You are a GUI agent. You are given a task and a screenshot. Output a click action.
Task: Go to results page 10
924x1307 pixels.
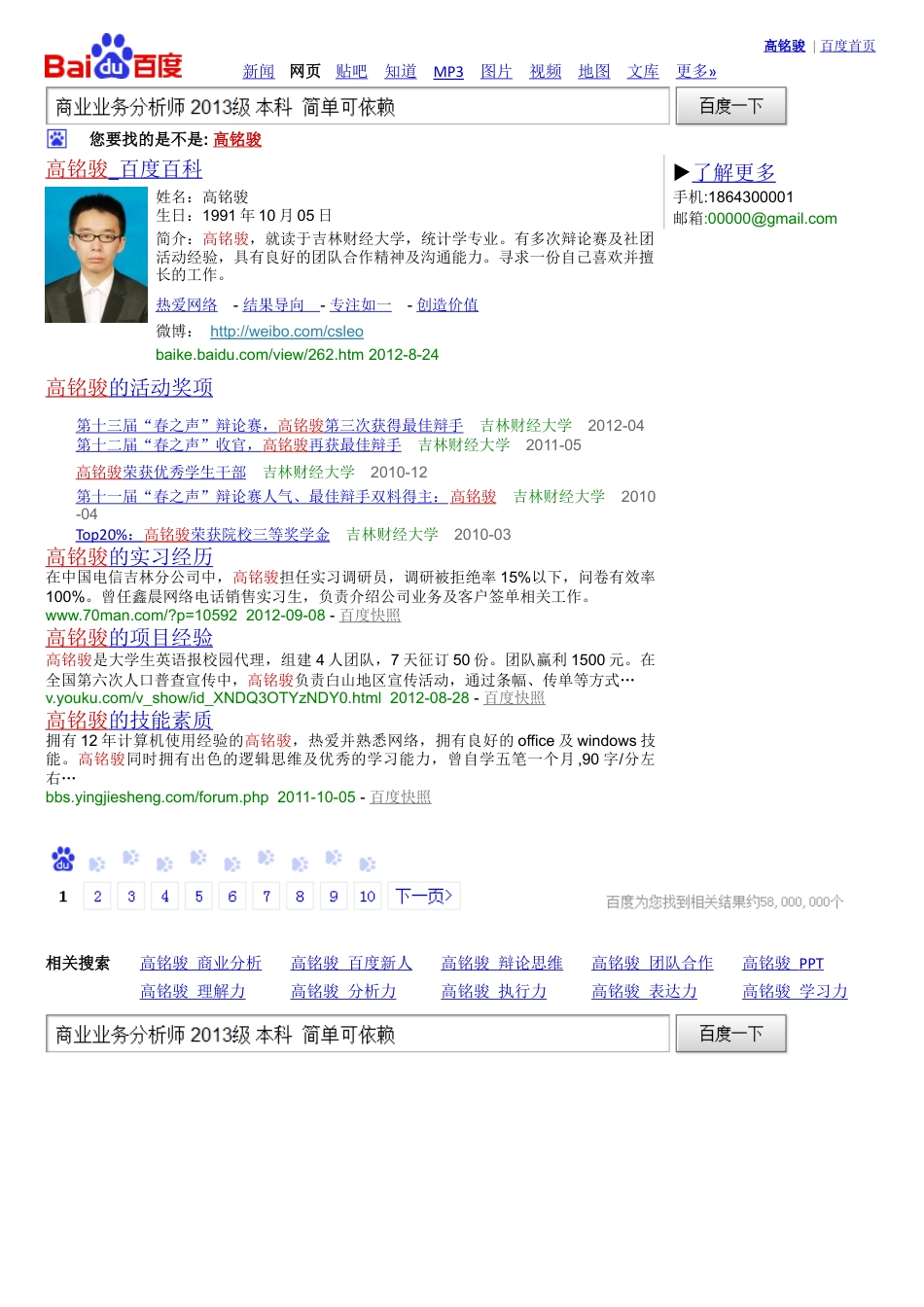(368, 896)
